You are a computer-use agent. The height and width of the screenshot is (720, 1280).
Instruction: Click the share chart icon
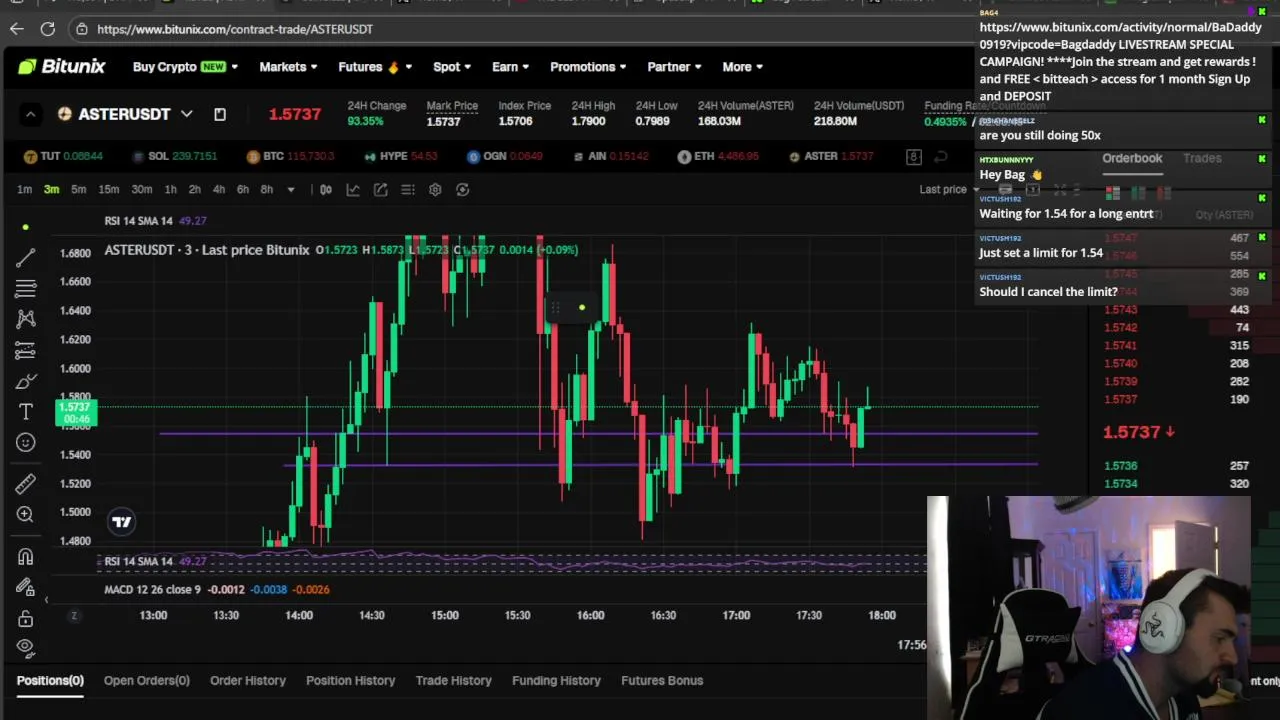tap(381, 189)
